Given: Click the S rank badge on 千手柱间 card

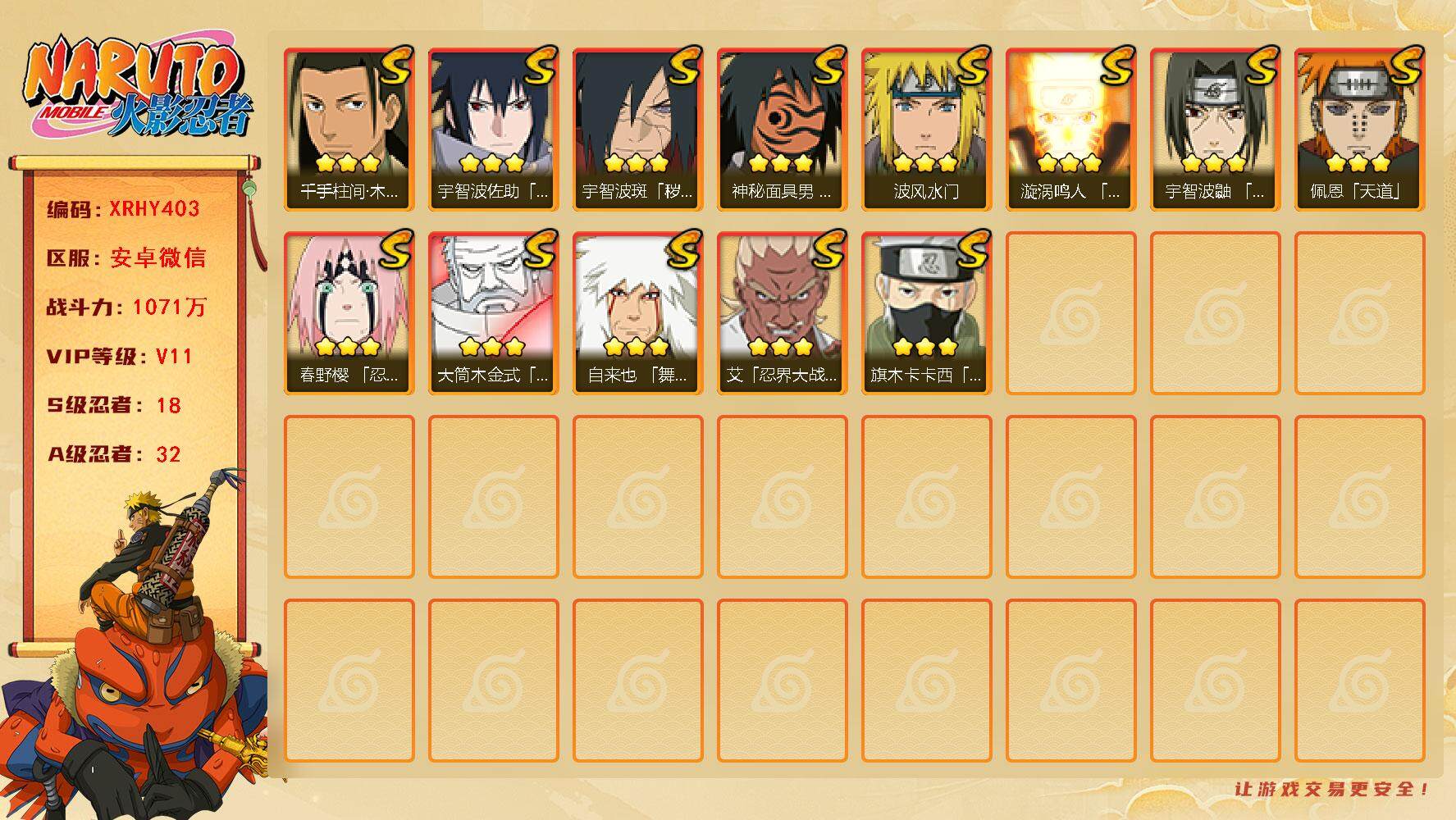Looking at the screenshot, I should [x=395, y=66].
